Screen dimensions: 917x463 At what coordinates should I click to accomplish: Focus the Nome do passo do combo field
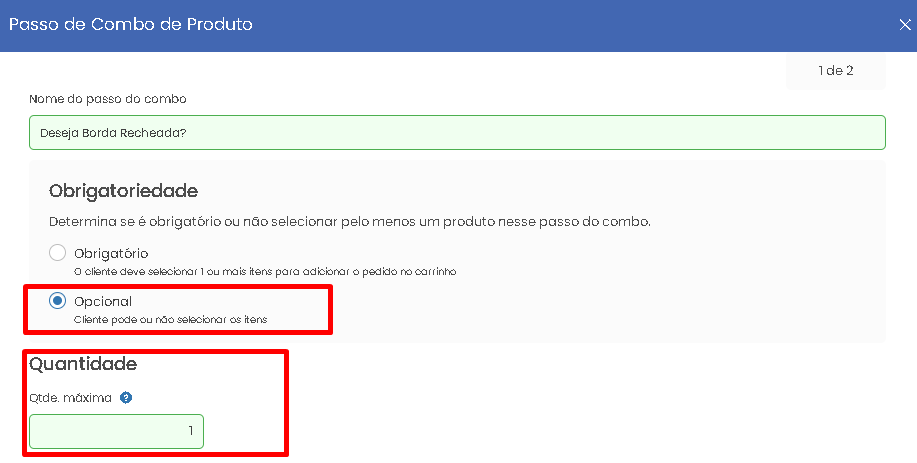tap(457, 133)
